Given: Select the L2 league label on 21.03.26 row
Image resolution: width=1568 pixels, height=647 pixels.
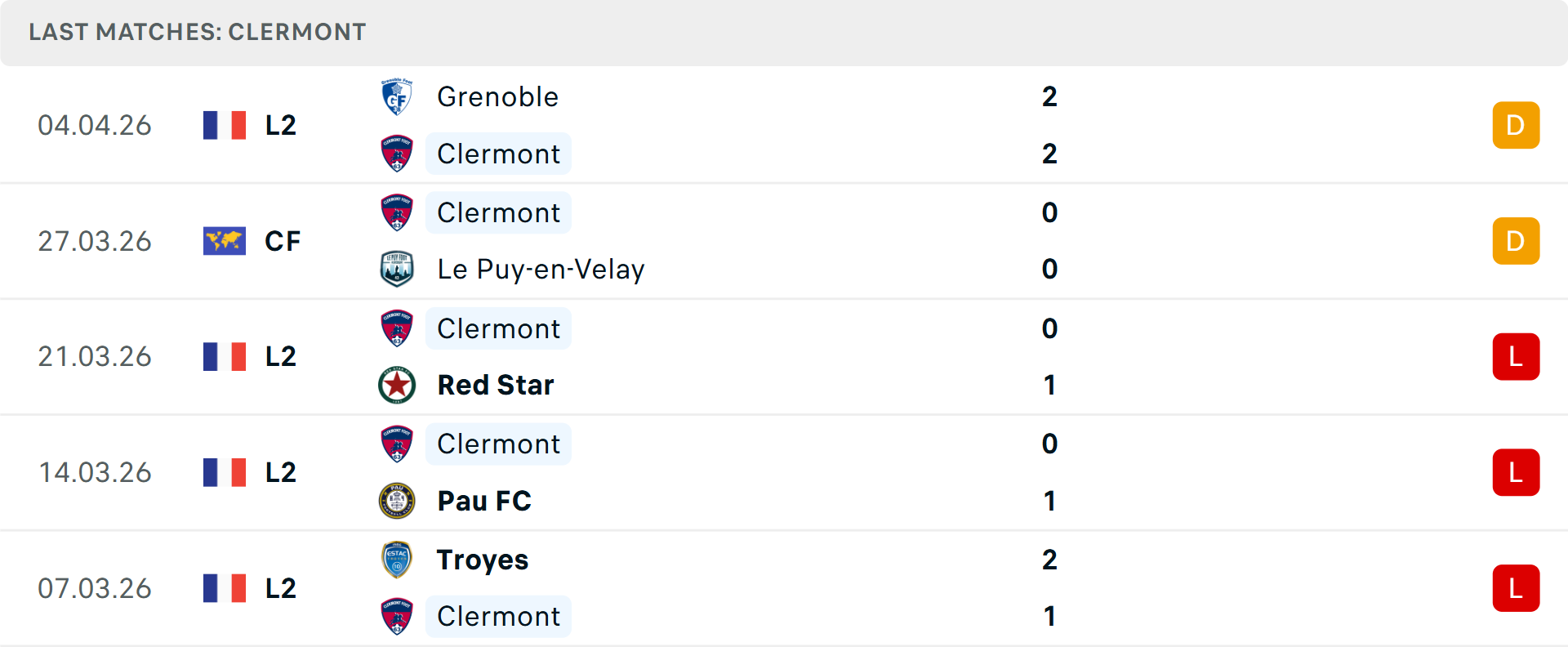Looking at the screenshot, I should (x=280, y=356).
